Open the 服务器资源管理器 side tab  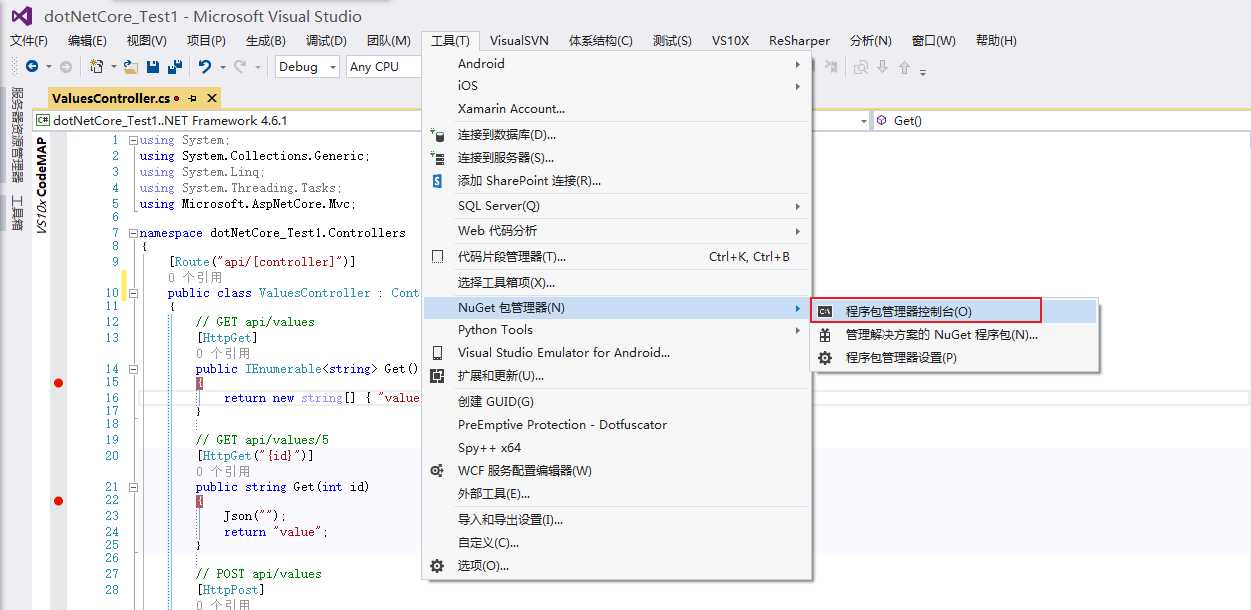(15, 135)
